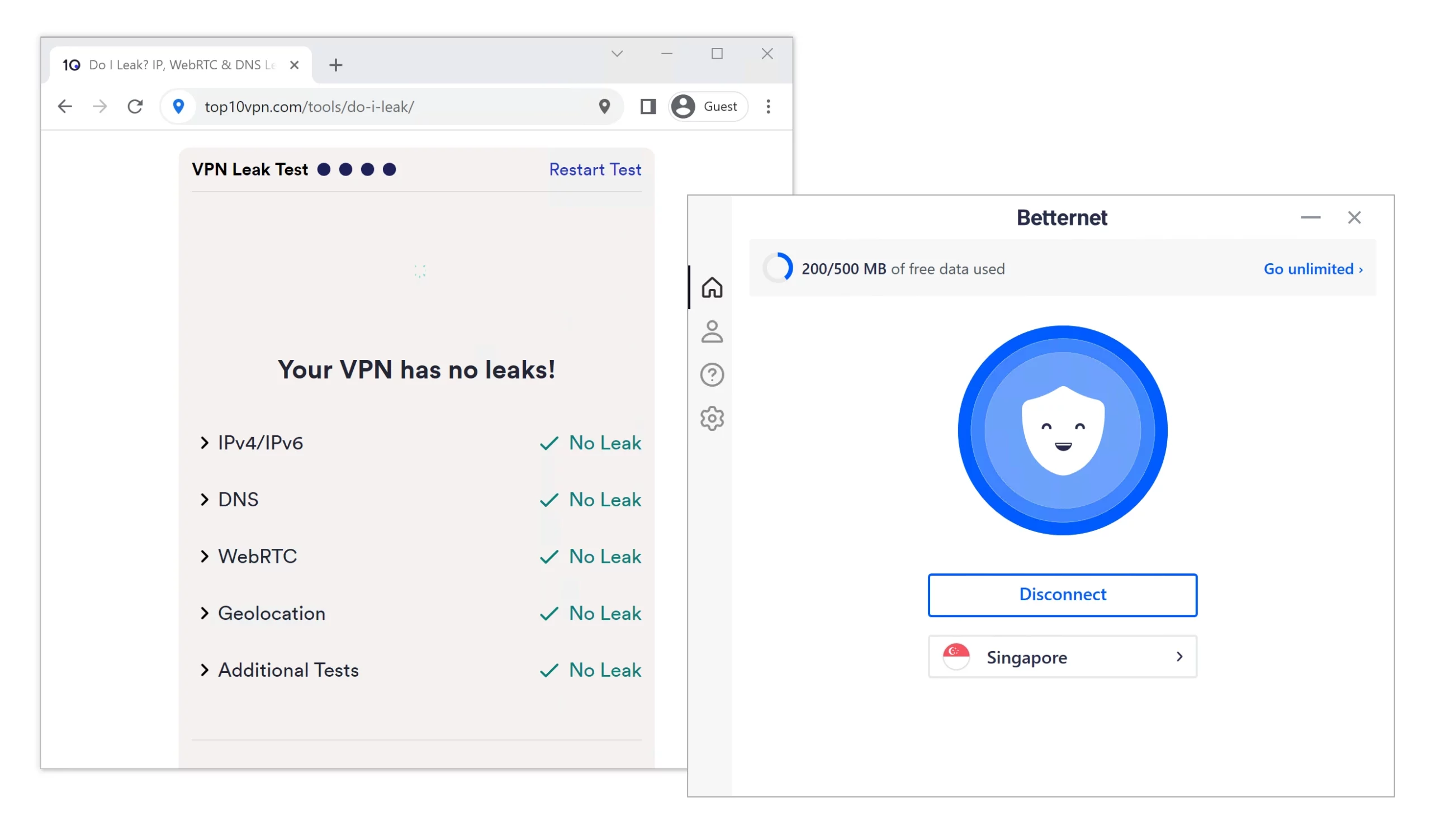
Task: Expand the IPv4/IPv6 test results
Action: 260,443
